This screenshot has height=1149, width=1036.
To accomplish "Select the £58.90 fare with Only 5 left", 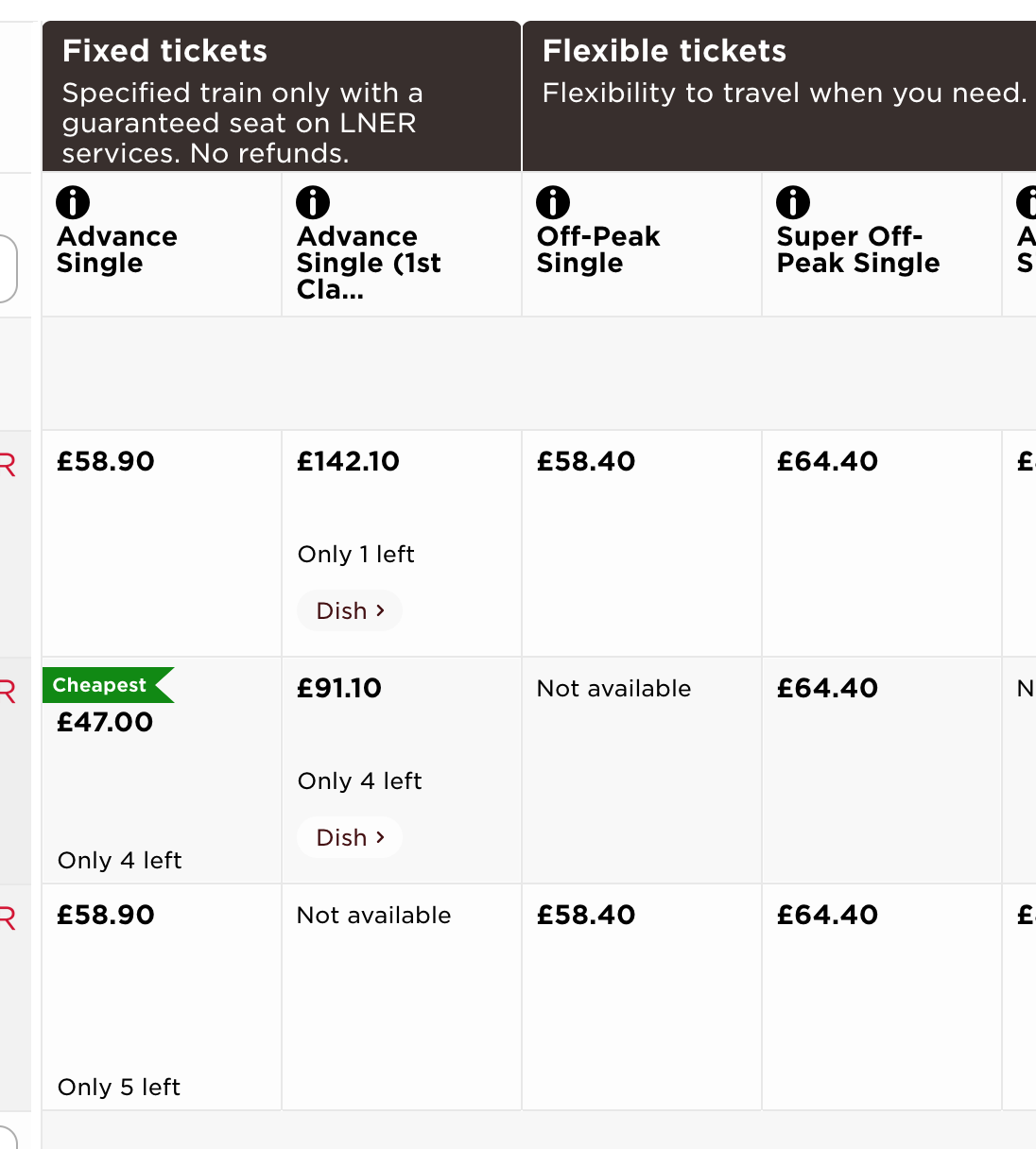I will pos(162,997).
